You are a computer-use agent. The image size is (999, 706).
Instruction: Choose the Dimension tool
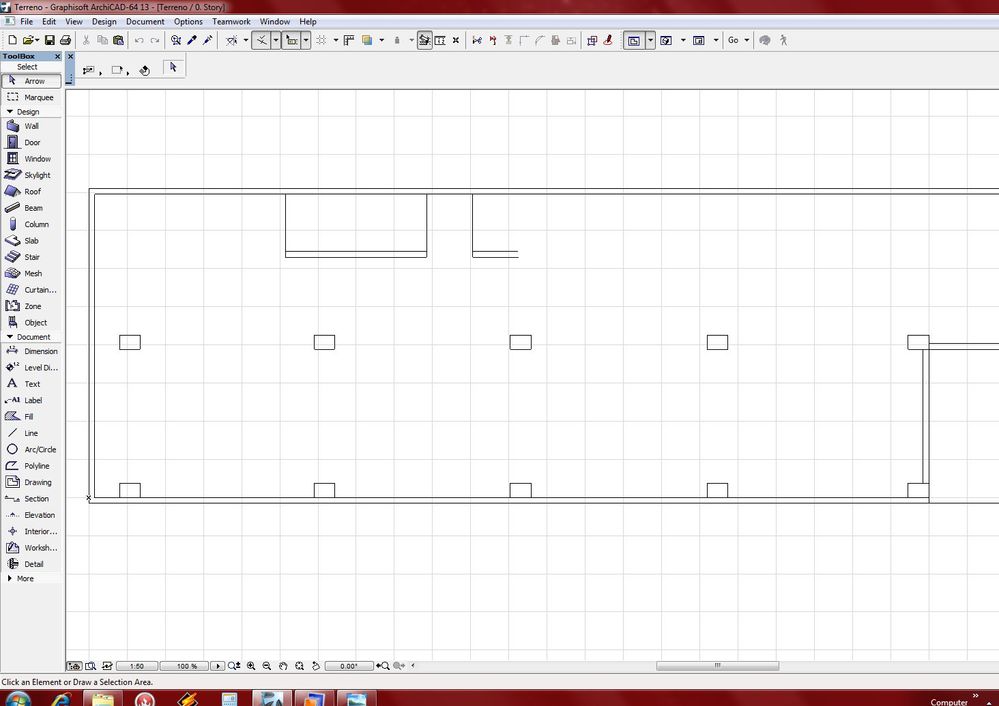coord(31,351)
